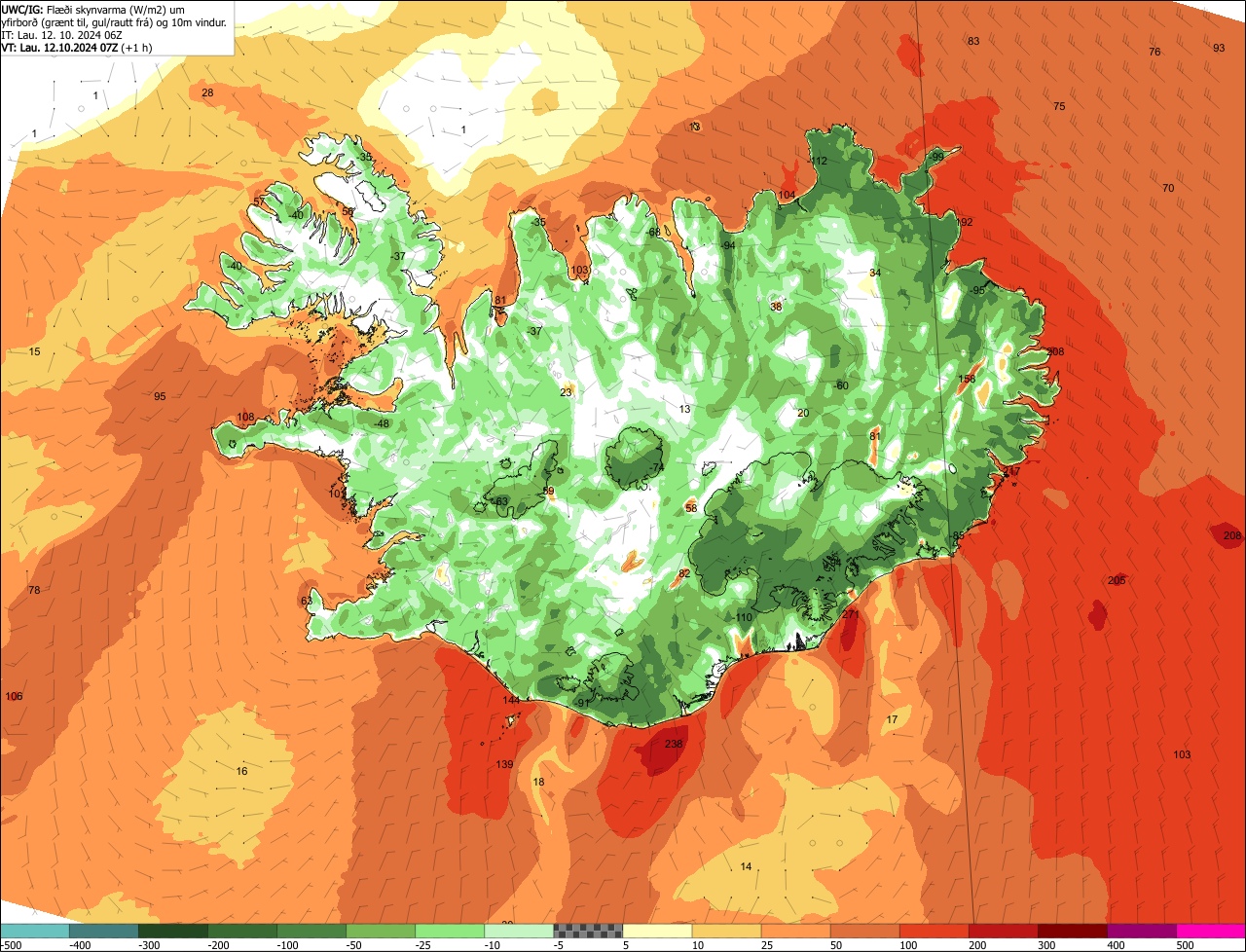Click the 16 value in the southwest sea

tap(241, 772)
